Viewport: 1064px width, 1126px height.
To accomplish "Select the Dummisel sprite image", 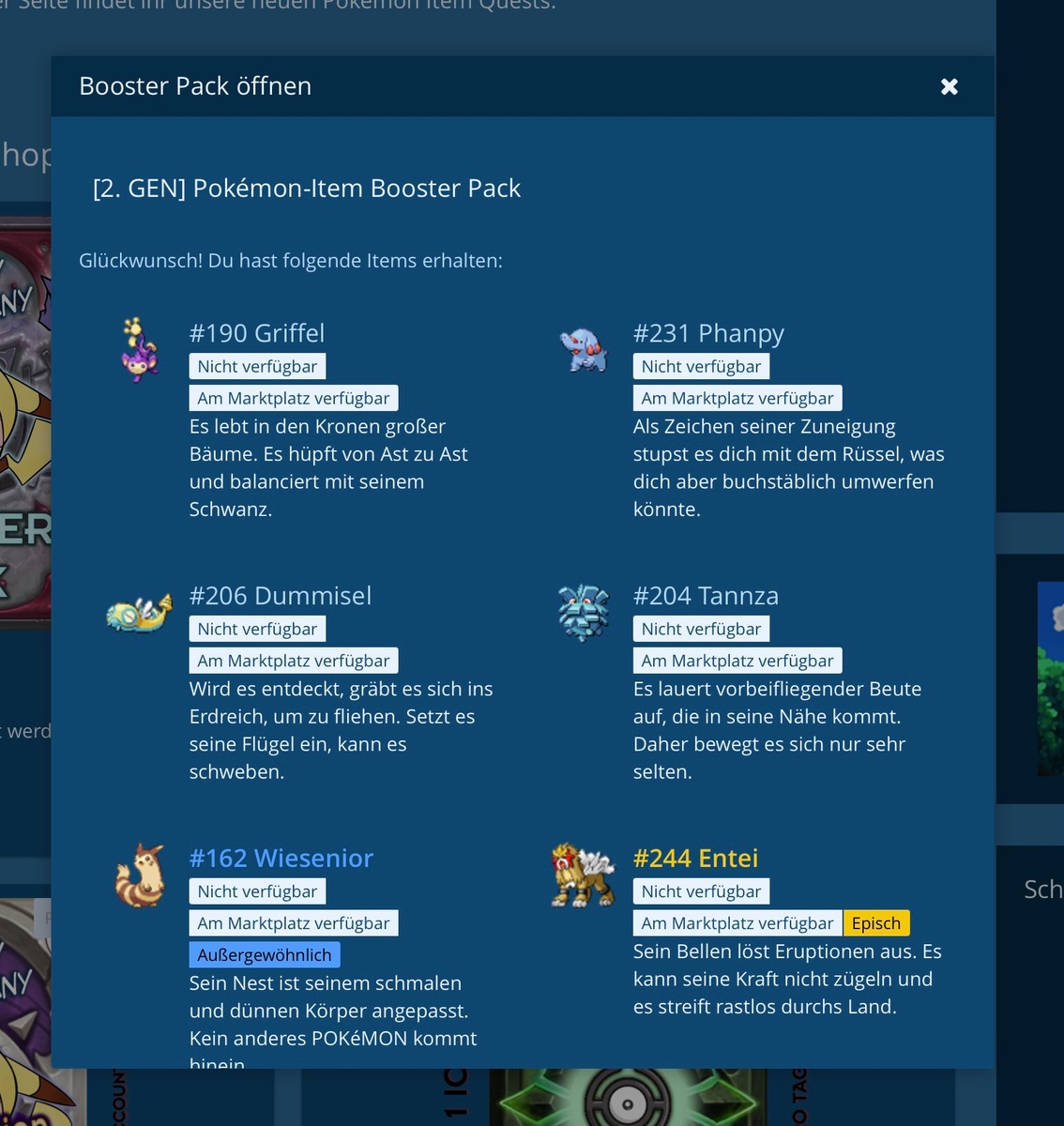I will [x=139, y=613].
